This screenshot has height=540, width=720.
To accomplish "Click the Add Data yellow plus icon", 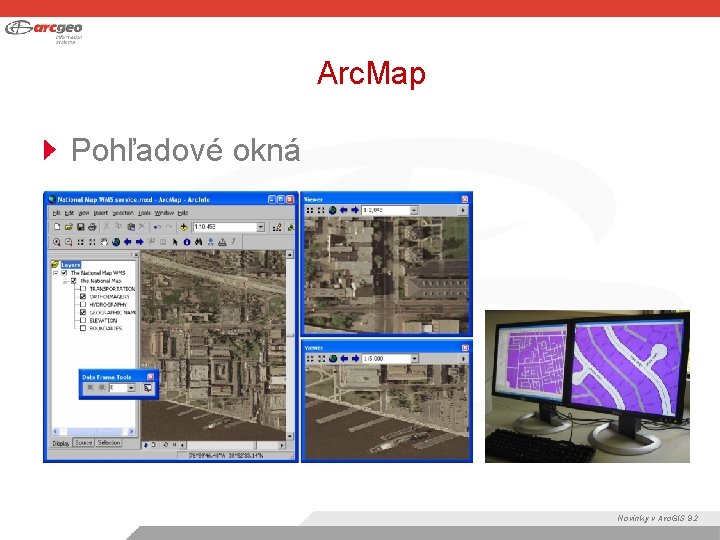I will pos(184,227).
